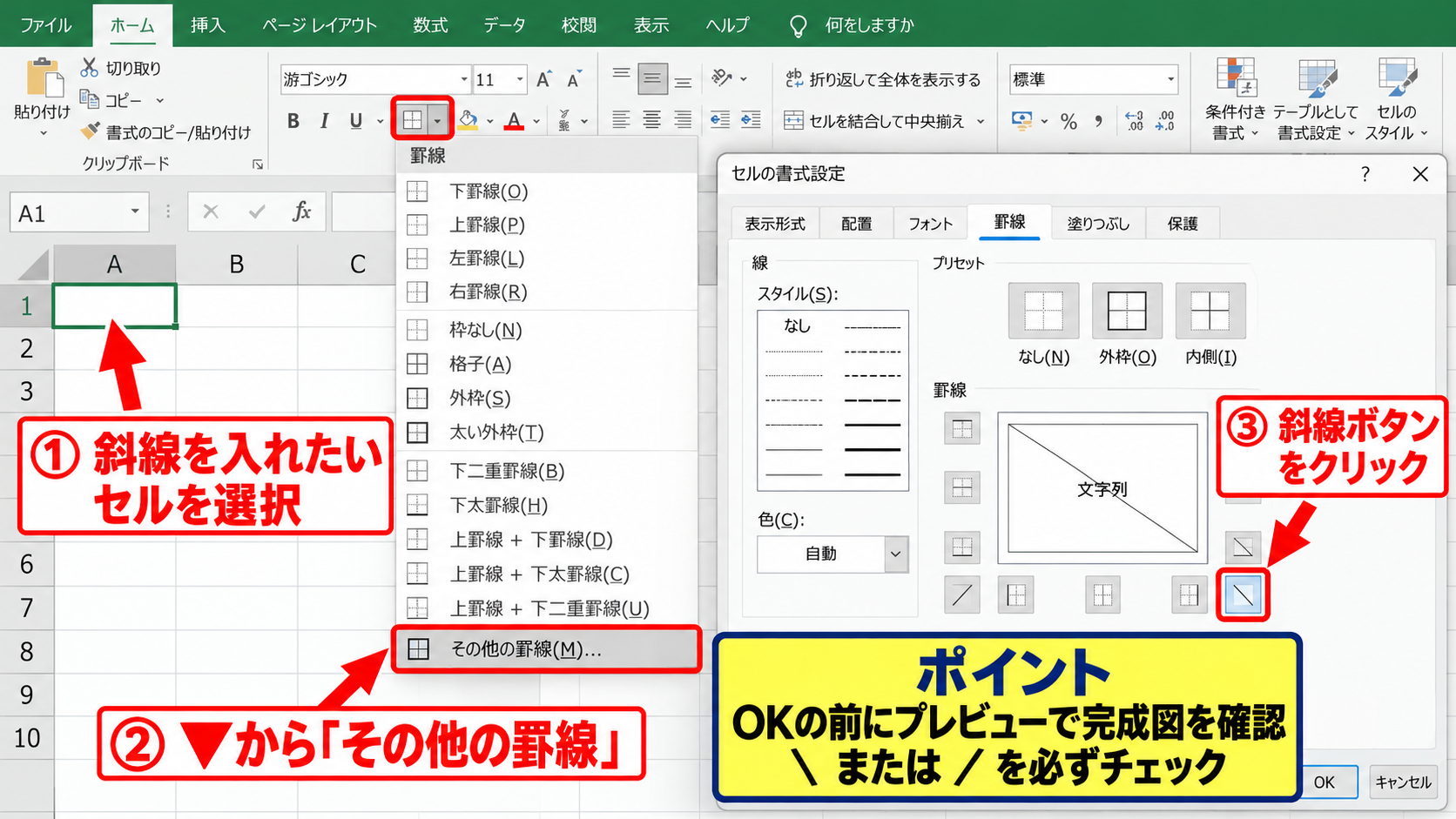This screenshot has height=819, width=1456.
Task: Switch to 塗りつぶし tab in dialog
Action: click(1098, 224)
